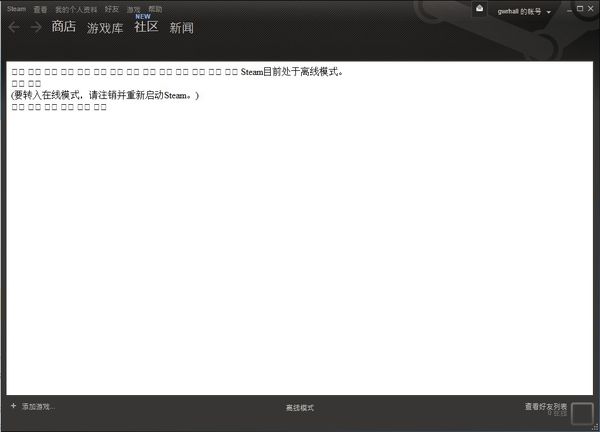Click the 离线模式 status text
600x432 pixels.
(300, 408)
